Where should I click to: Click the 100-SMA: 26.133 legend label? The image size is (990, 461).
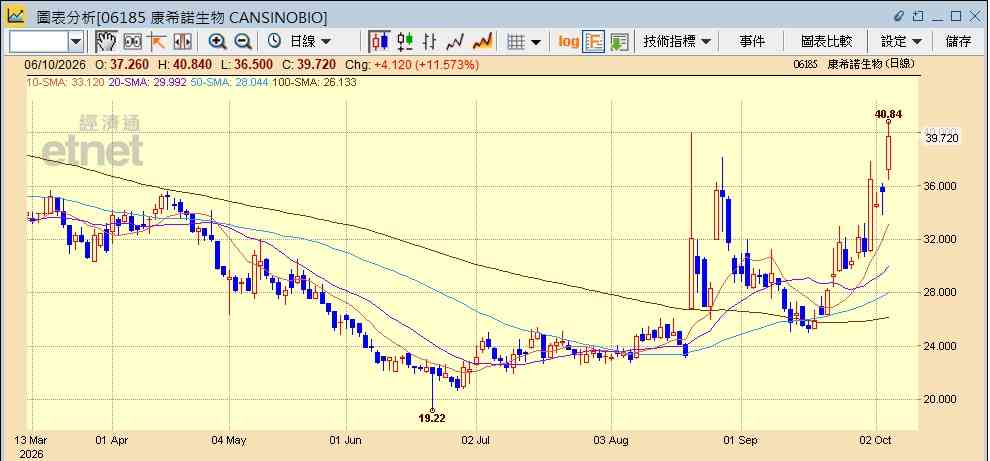[314, 82]
